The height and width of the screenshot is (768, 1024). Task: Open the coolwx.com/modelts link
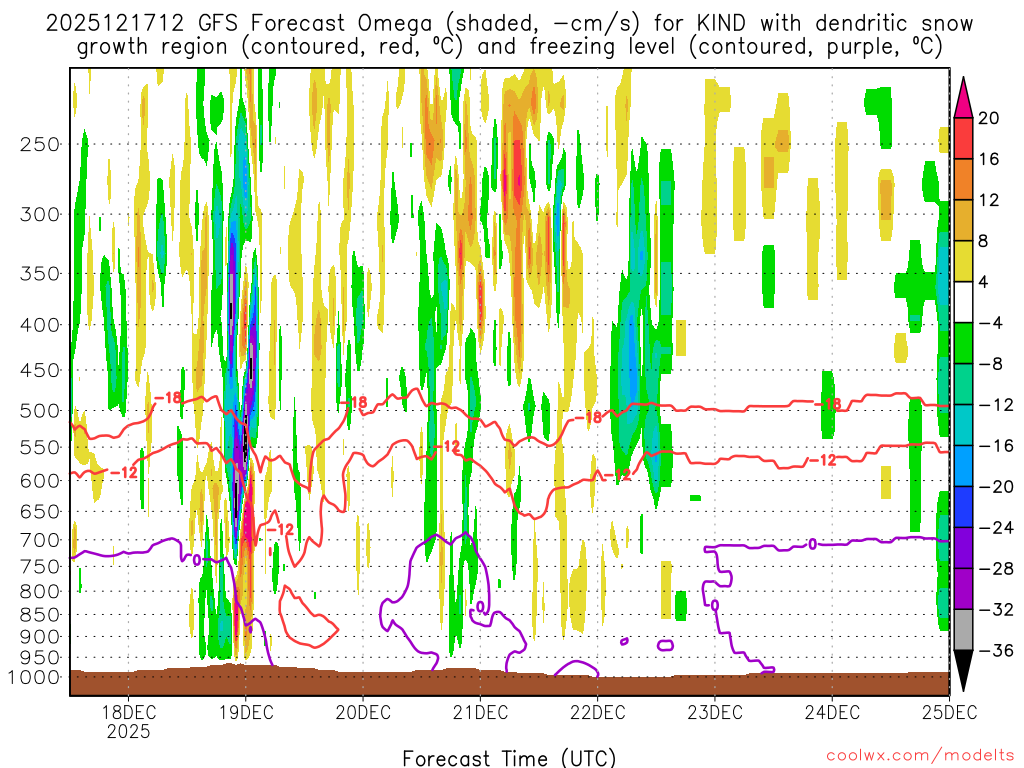coord(920,756)
